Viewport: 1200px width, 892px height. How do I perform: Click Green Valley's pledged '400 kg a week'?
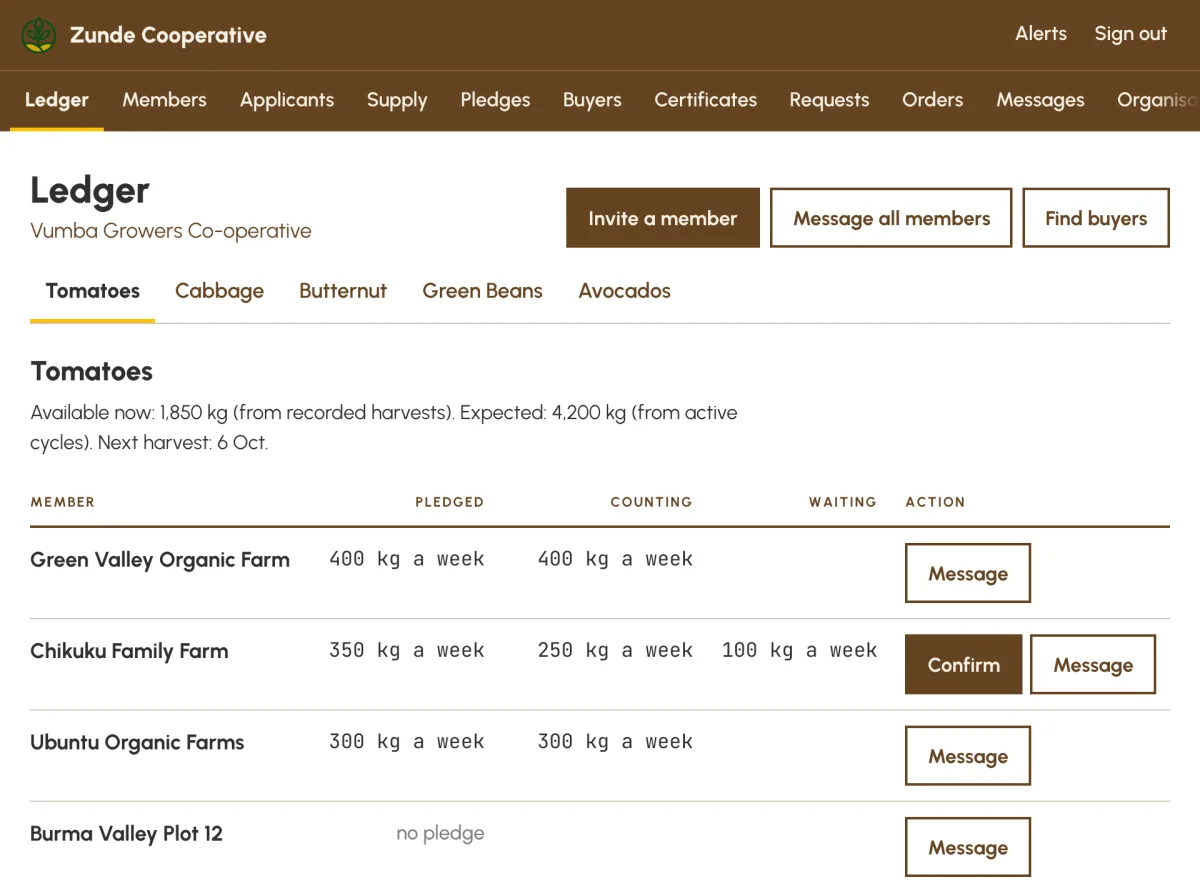point(406,559)
